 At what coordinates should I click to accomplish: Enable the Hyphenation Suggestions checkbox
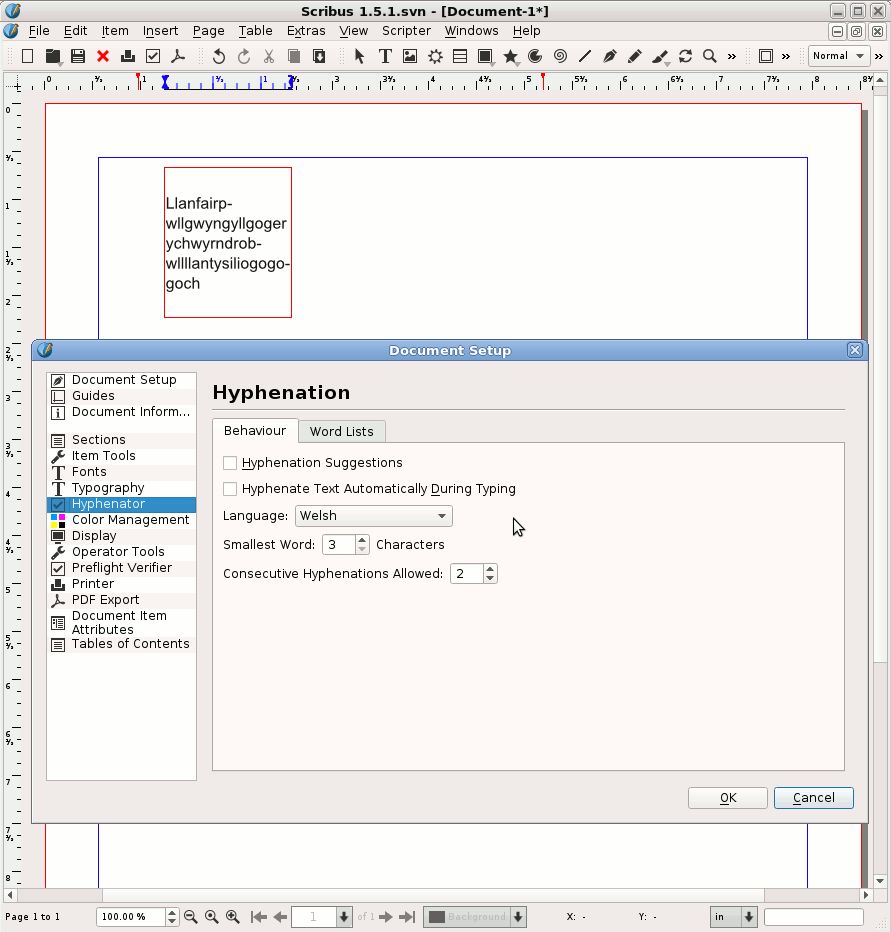point(231,463)
